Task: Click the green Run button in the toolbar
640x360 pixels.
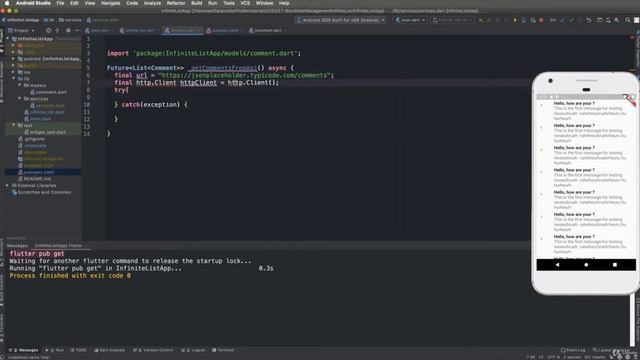Action: coord(481,20)
